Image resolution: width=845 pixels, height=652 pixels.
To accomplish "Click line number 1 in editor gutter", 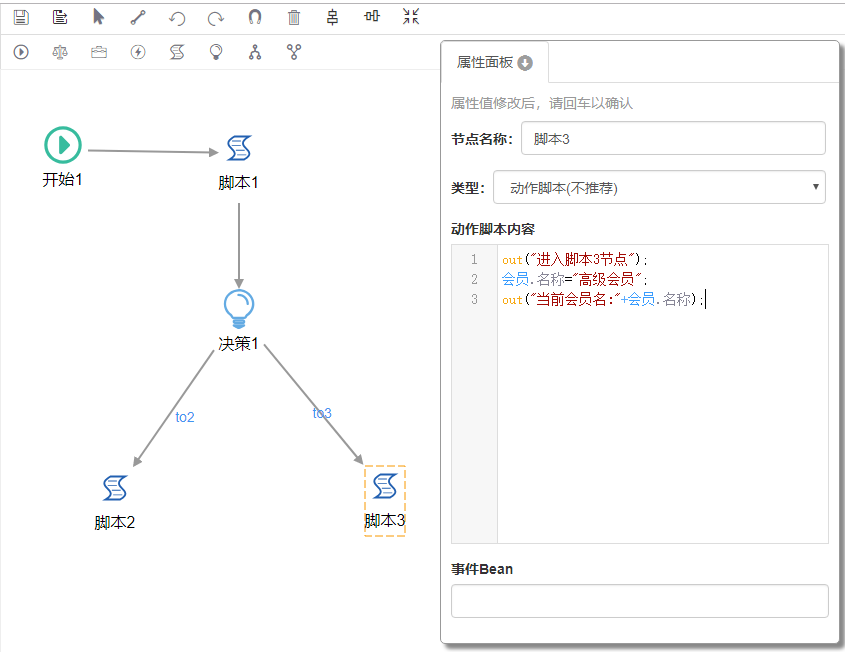I will click(474, 260).
